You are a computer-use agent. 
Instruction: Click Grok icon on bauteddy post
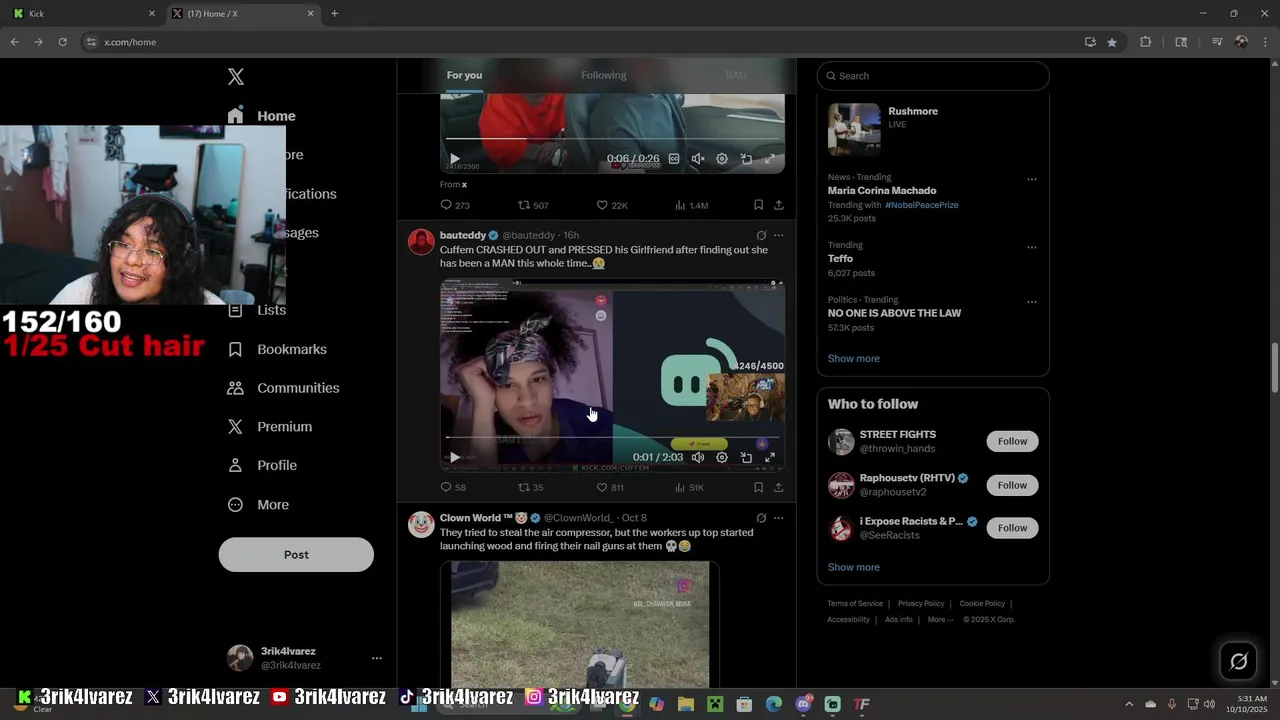click(x=761, y=236)
